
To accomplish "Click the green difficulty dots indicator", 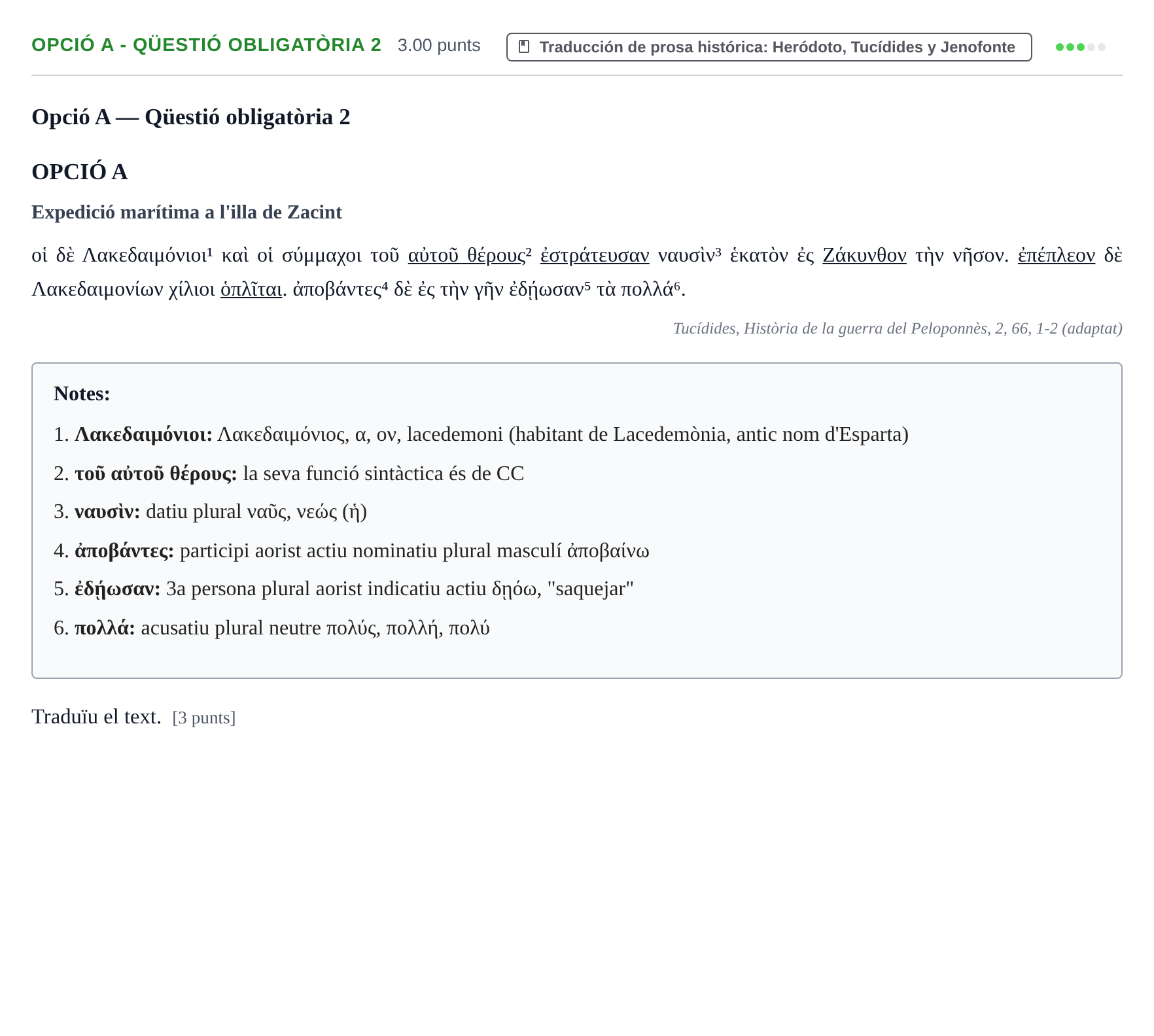I will pos(1080,47).
